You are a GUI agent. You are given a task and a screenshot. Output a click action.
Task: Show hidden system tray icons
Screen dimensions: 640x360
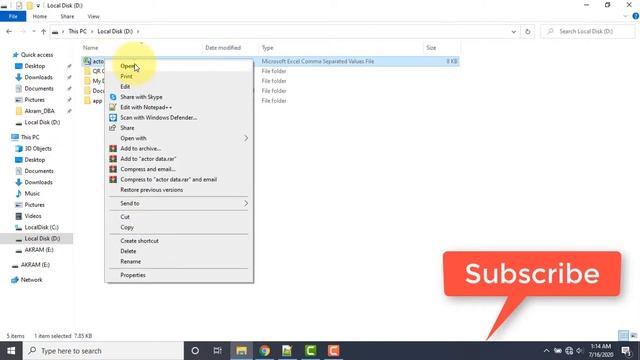coord(546,351)
